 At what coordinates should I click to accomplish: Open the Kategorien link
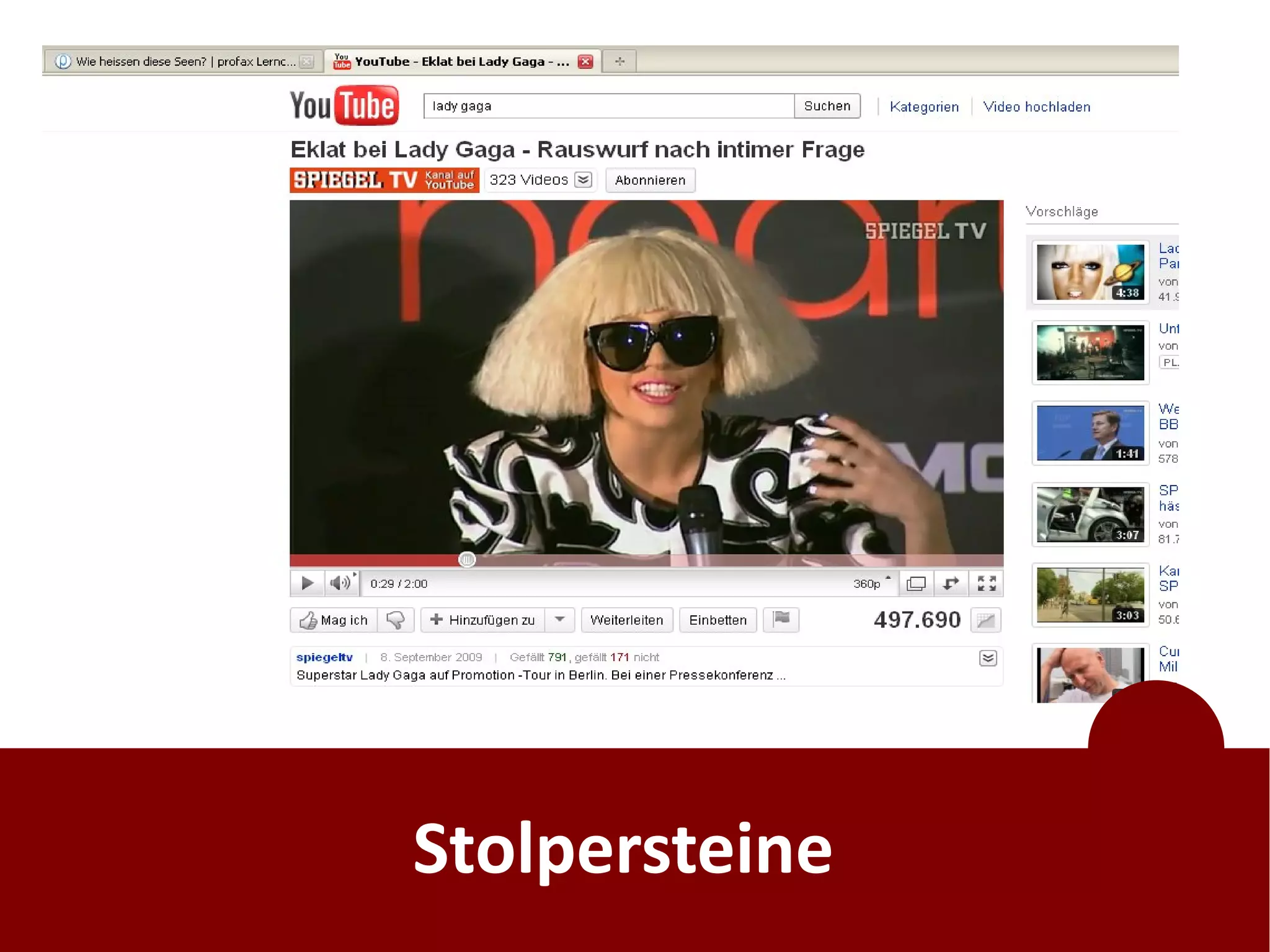click(x=924, y=107)
